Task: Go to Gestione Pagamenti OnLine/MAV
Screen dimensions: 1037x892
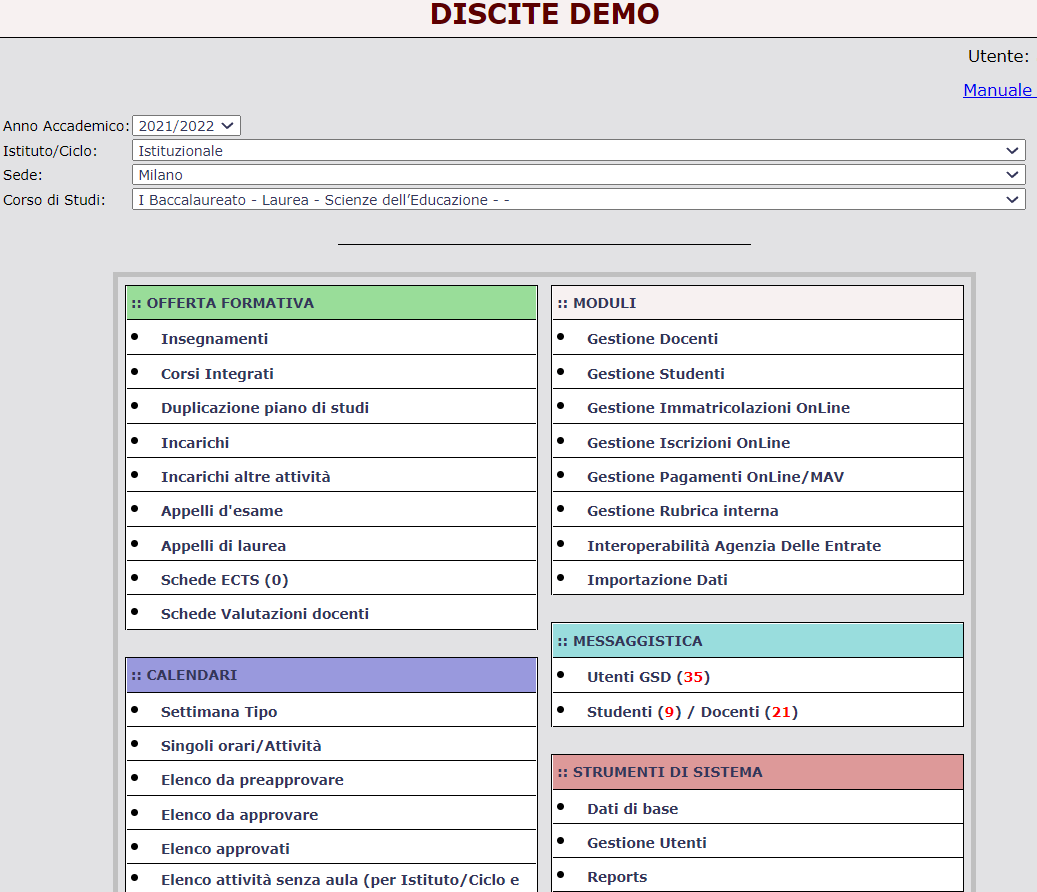Action: 715,477
